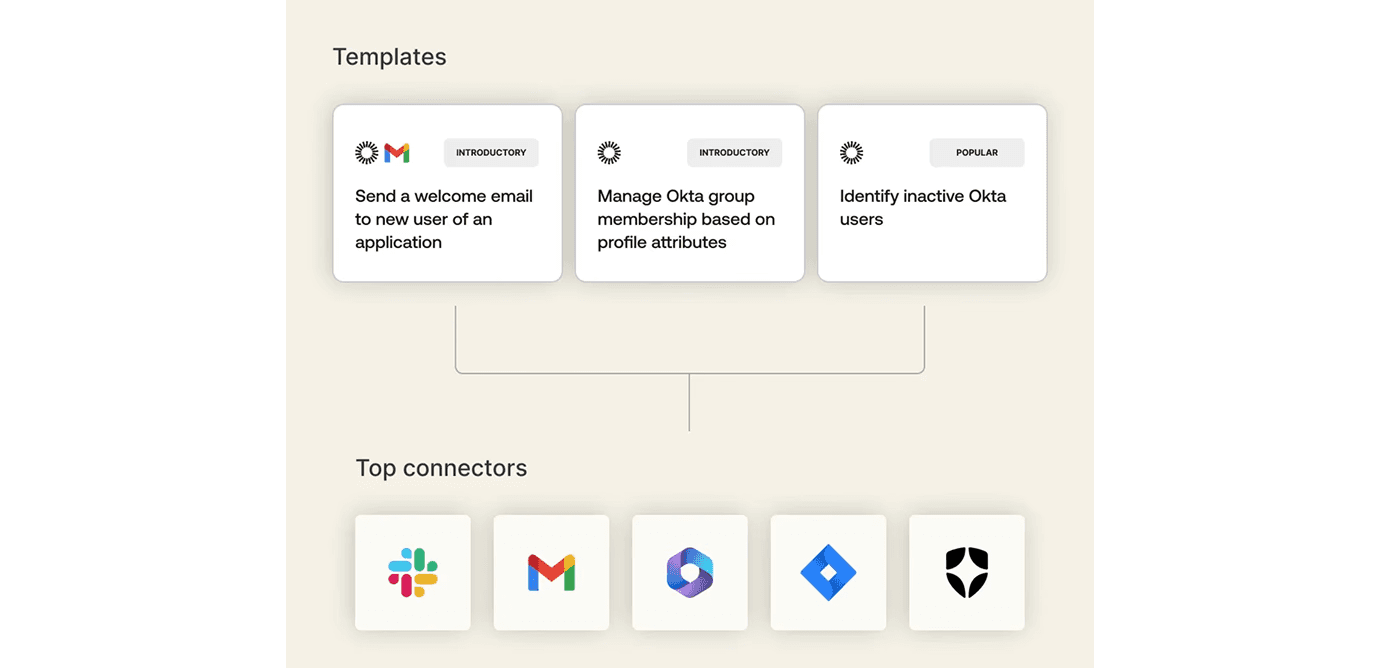Click the Top connectors heading
The width and height of the screenshot is (1380, 668).
coord(441,468)
